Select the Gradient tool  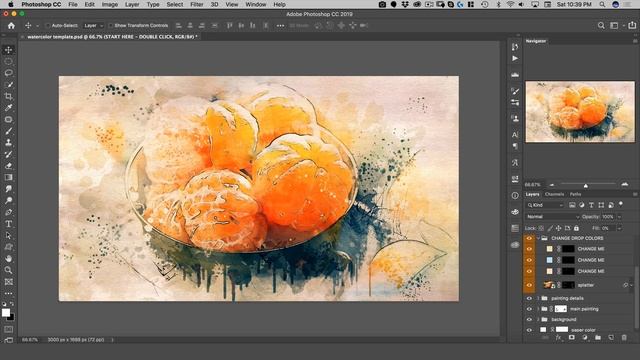8,177
